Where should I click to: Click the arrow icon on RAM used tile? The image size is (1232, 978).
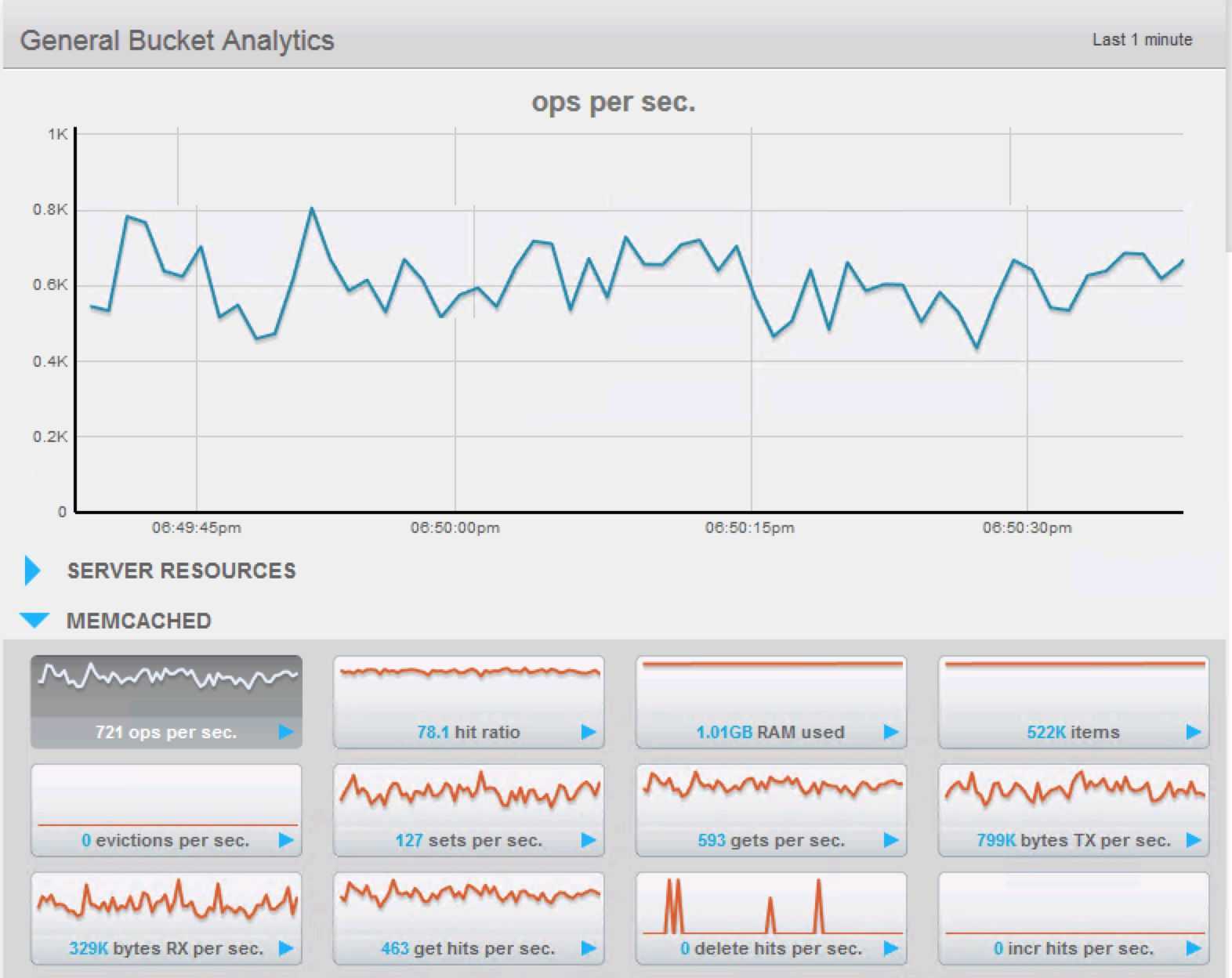tap(891, 732)
